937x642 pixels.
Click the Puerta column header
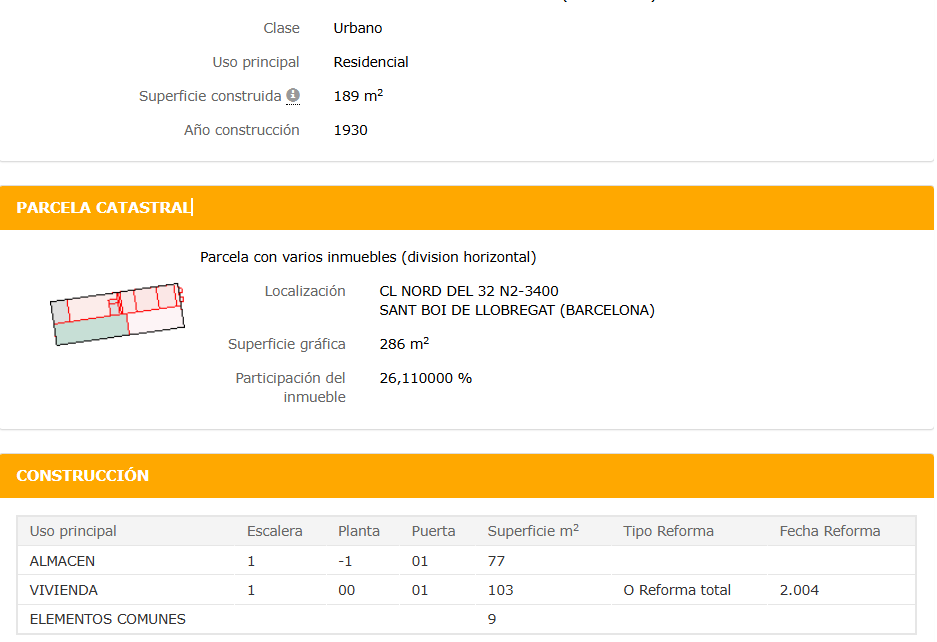pos(433,531)
